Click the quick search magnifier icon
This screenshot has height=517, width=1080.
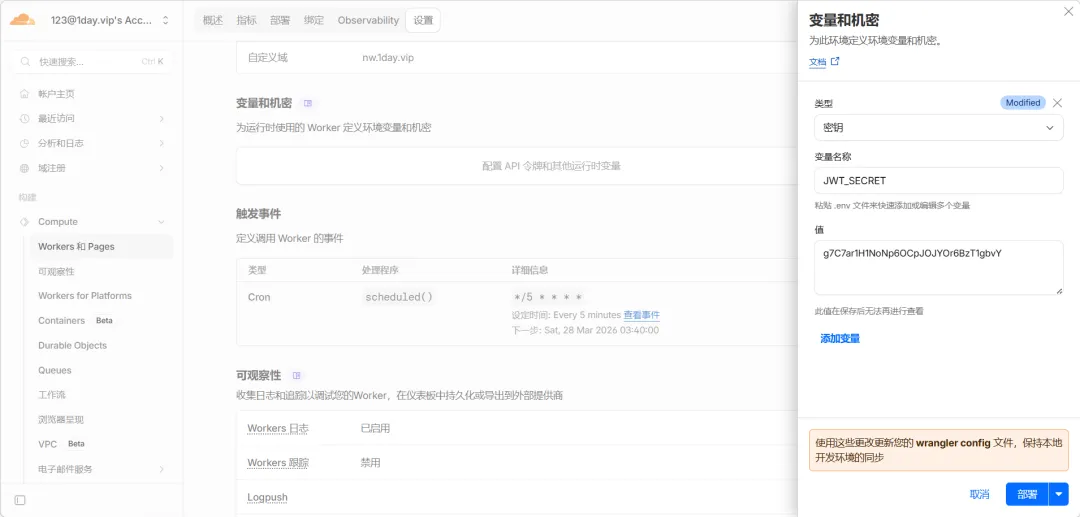25,62
